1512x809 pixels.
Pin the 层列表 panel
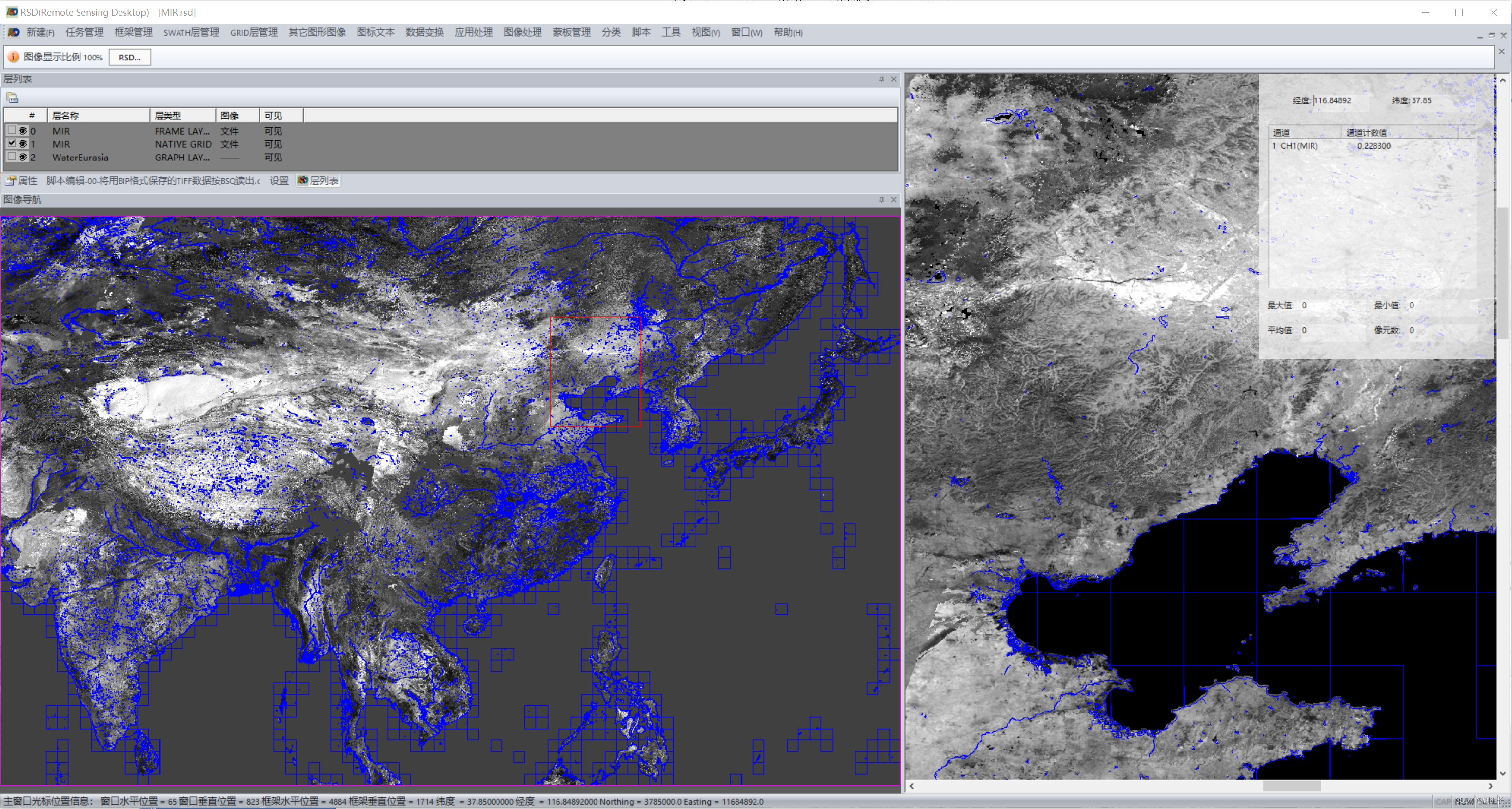[x=881, y=79]
